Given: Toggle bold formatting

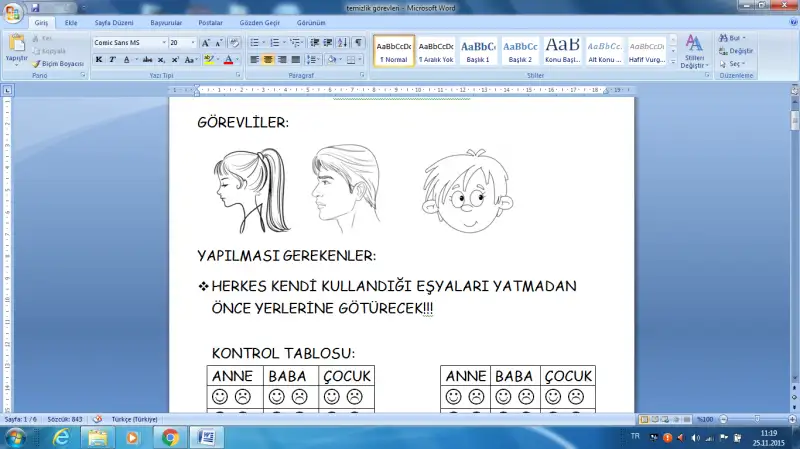Looking at the screenshot, I should point(98,60).
